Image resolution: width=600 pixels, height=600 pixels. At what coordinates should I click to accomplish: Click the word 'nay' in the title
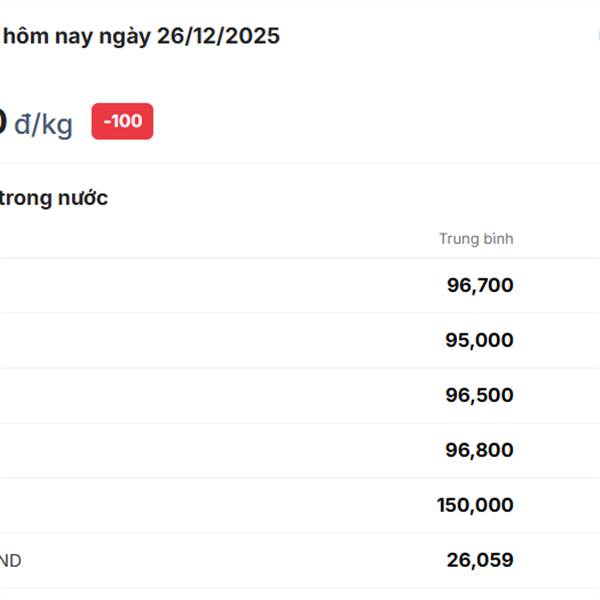(77, 37)
